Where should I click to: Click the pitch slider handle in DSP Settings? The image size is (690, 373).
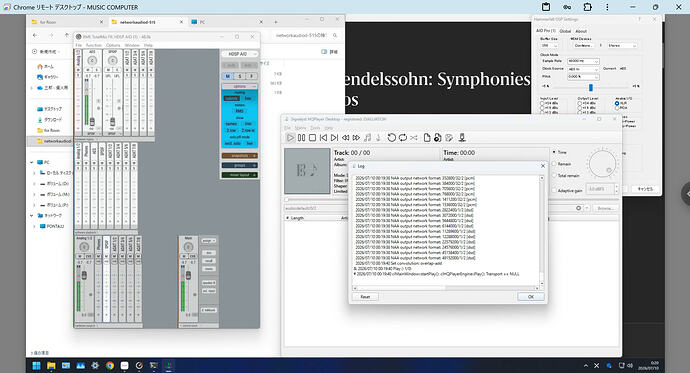[591, 88]
